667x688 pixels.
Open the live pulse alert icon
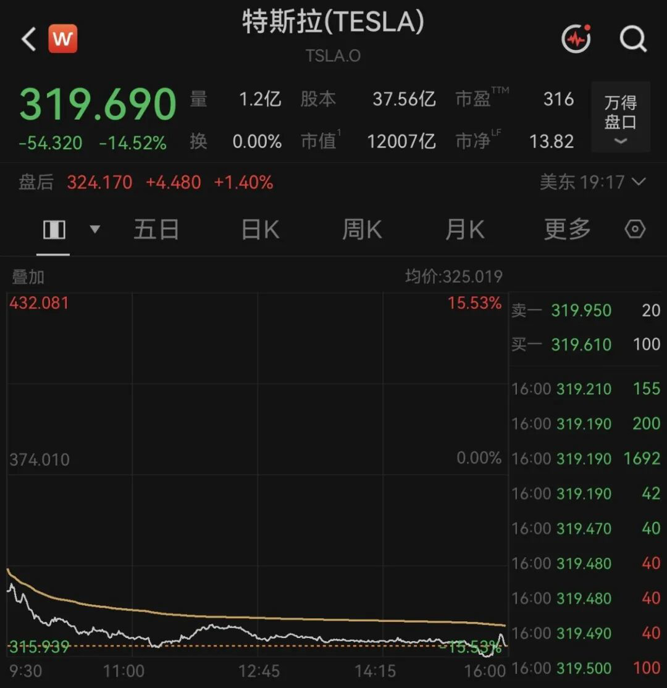576,39
